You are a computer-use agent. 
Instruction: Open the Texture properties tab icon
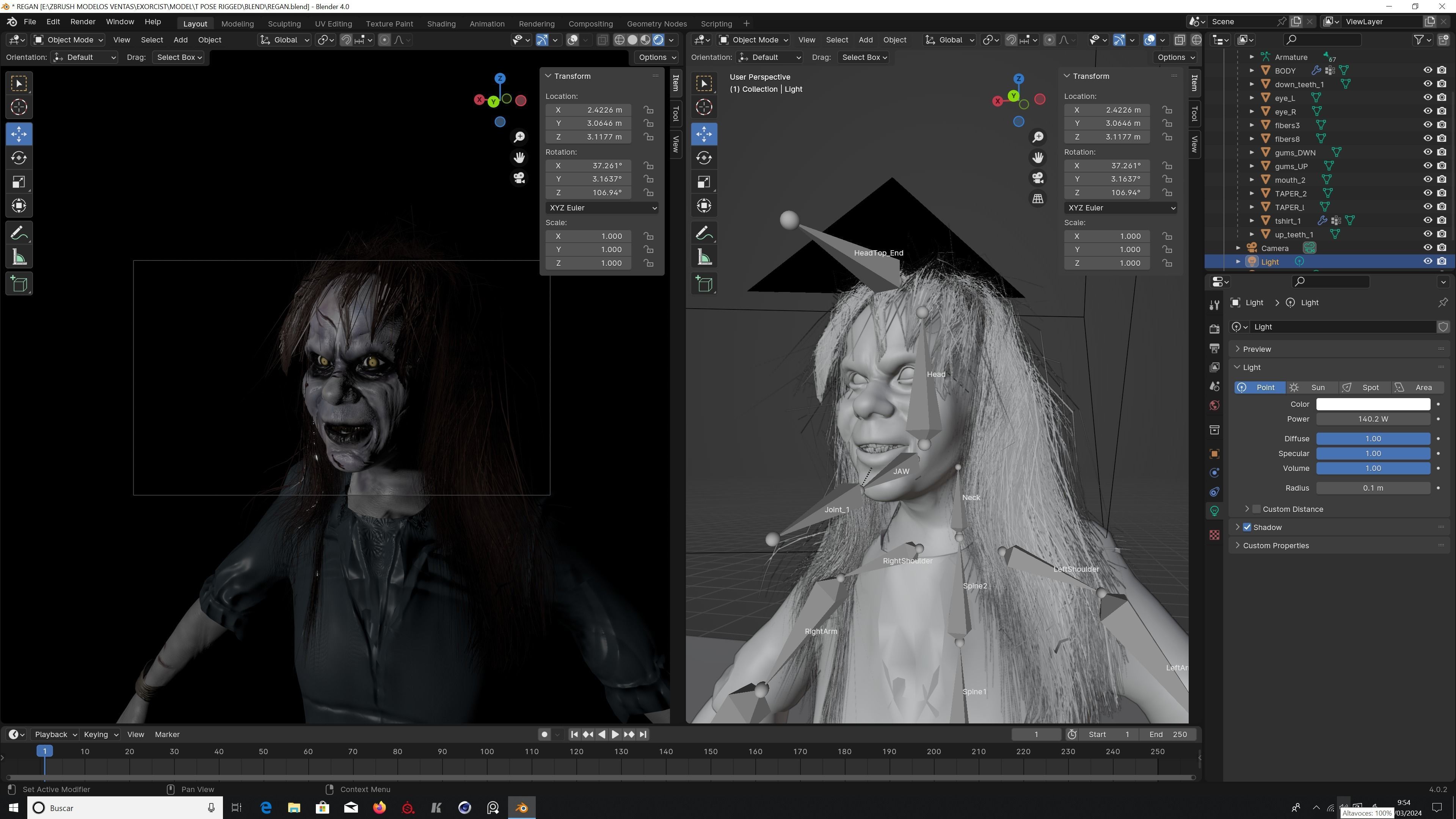(1214, 535)
